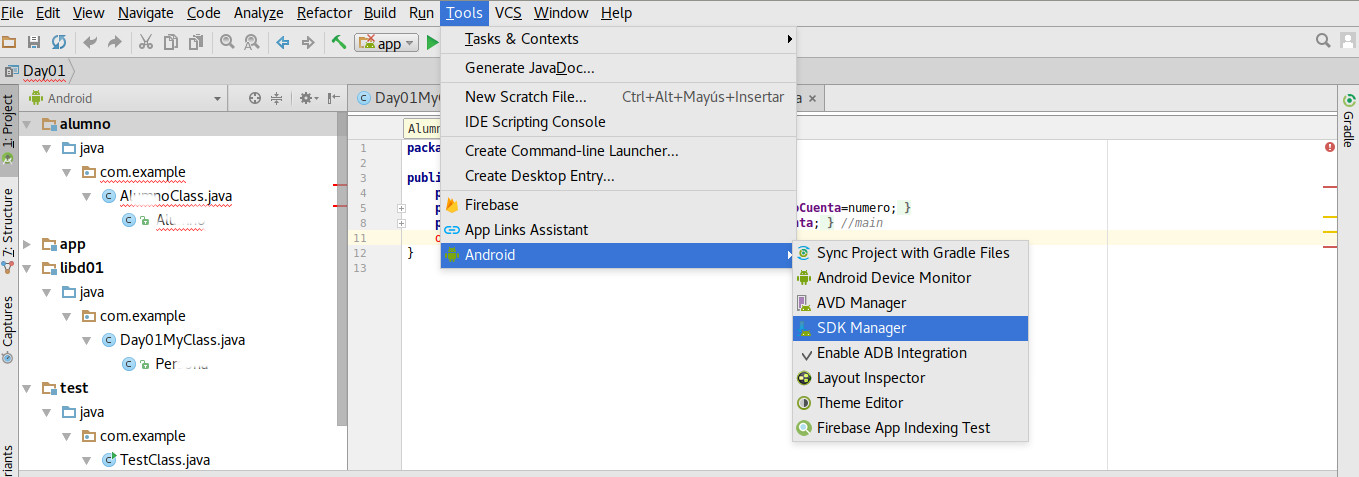Navigate back with blue left arrow
This screenshot has width=1359, height=477.
coord(283,42)
